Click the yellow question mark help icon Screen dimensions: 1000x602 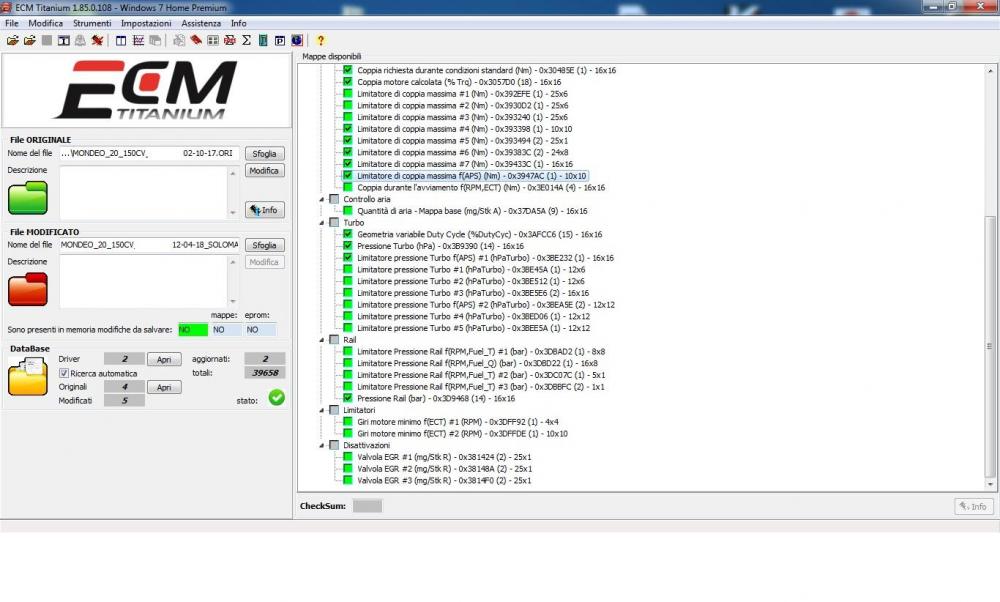(x=320, y=41)
